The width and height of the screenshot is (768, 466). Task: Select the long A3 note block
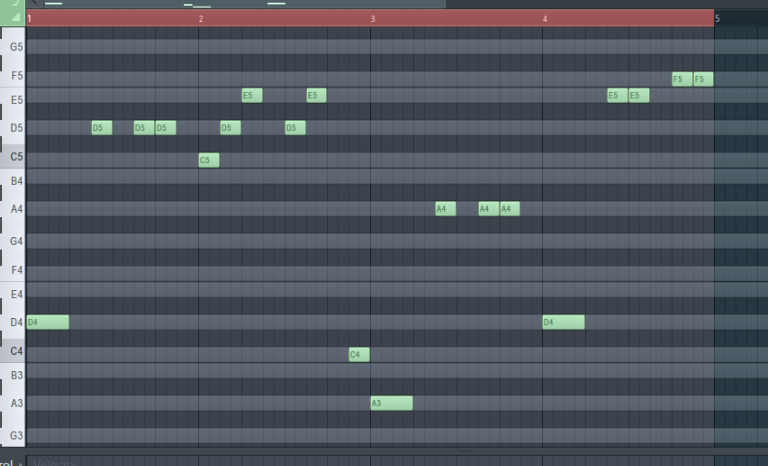coord(392,403)
